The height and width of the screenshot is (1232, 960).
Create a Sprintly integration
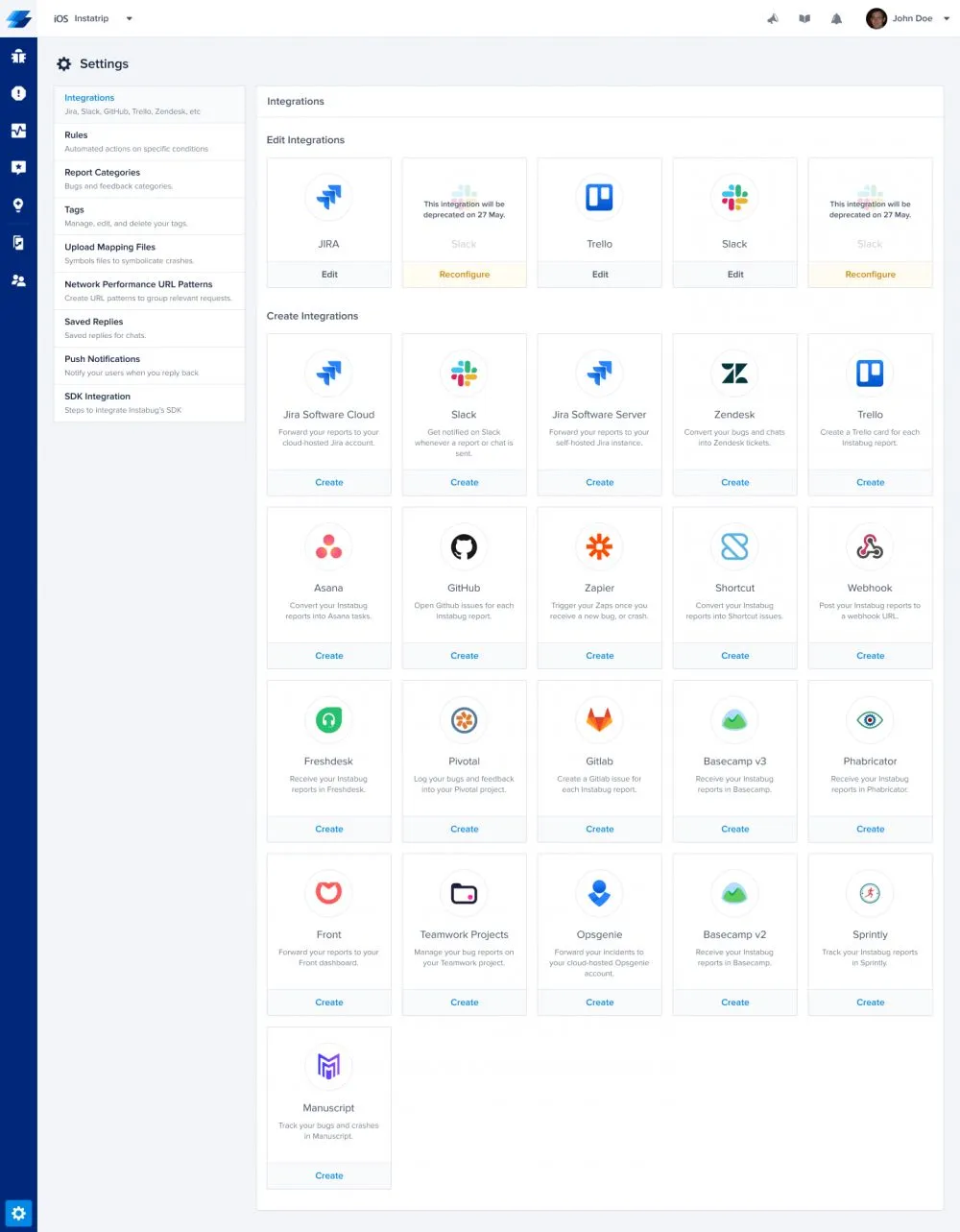point(871,1003)
